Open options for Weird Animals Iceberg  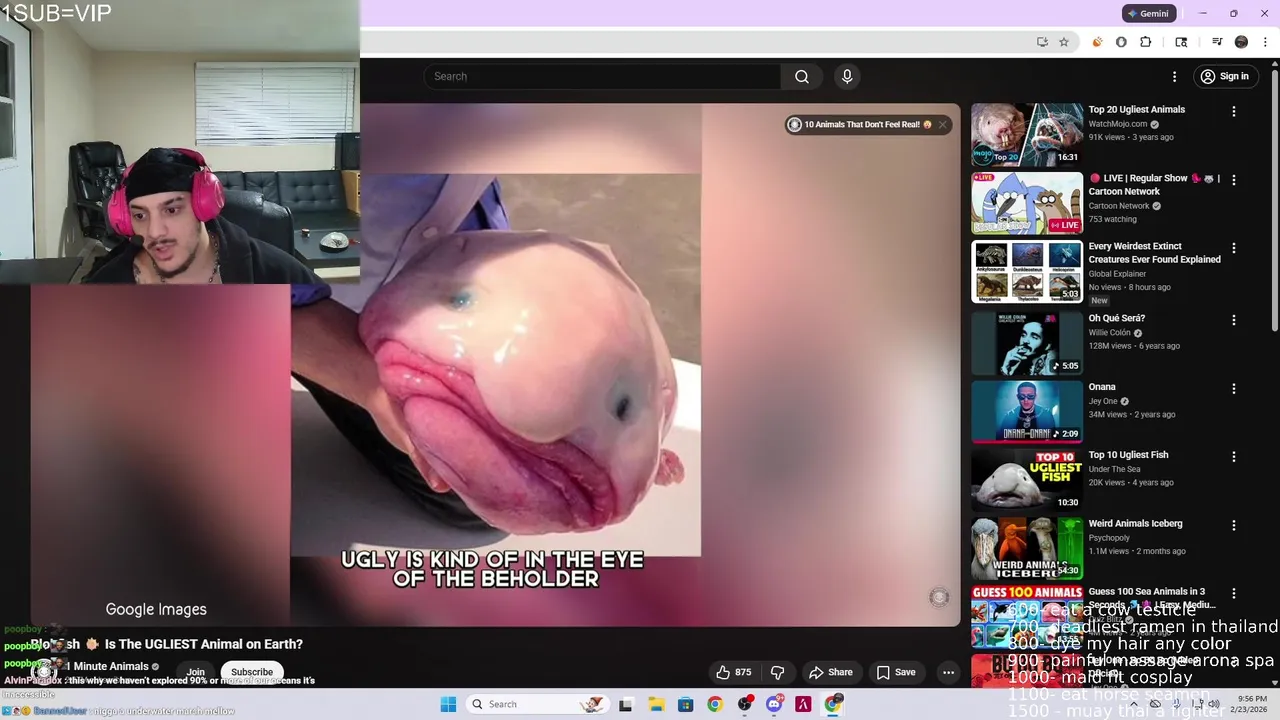tap(1234, 525)
